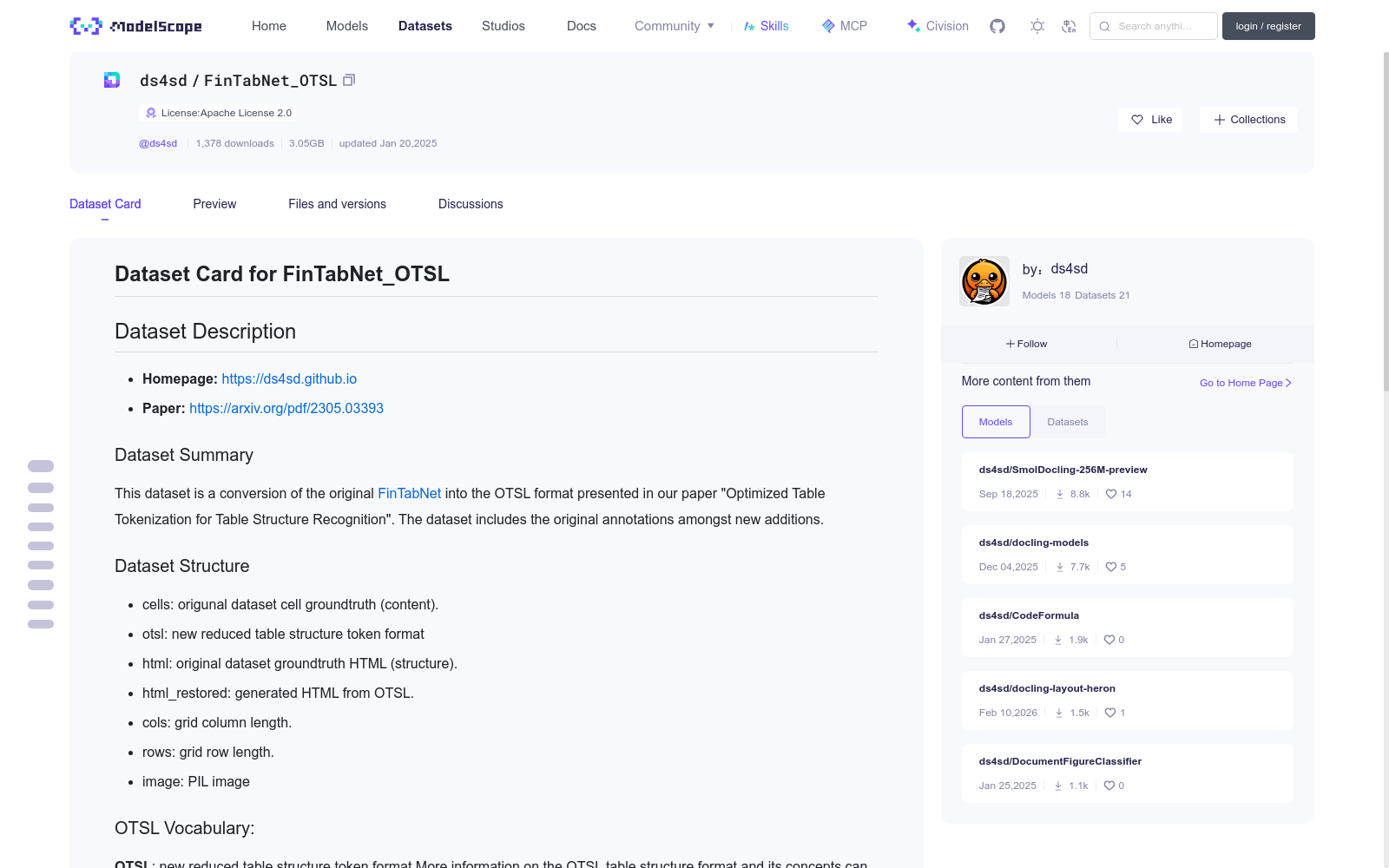This screenshot has height=868, width=1389.
Task: Click download icon on docling-models card
Action: [1060, 567]
